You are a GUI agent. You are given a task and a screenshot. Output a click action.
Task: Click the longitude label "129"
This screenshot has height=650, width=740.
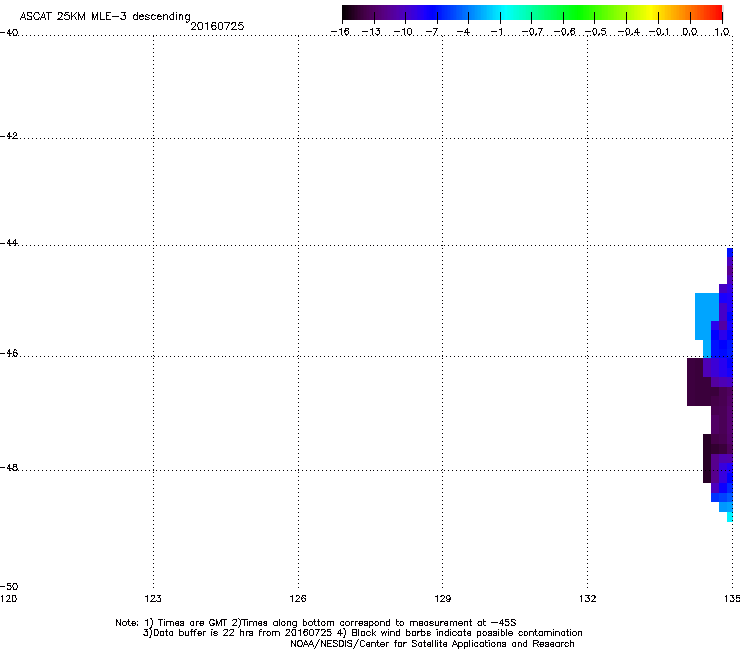(x=443, y=599)
